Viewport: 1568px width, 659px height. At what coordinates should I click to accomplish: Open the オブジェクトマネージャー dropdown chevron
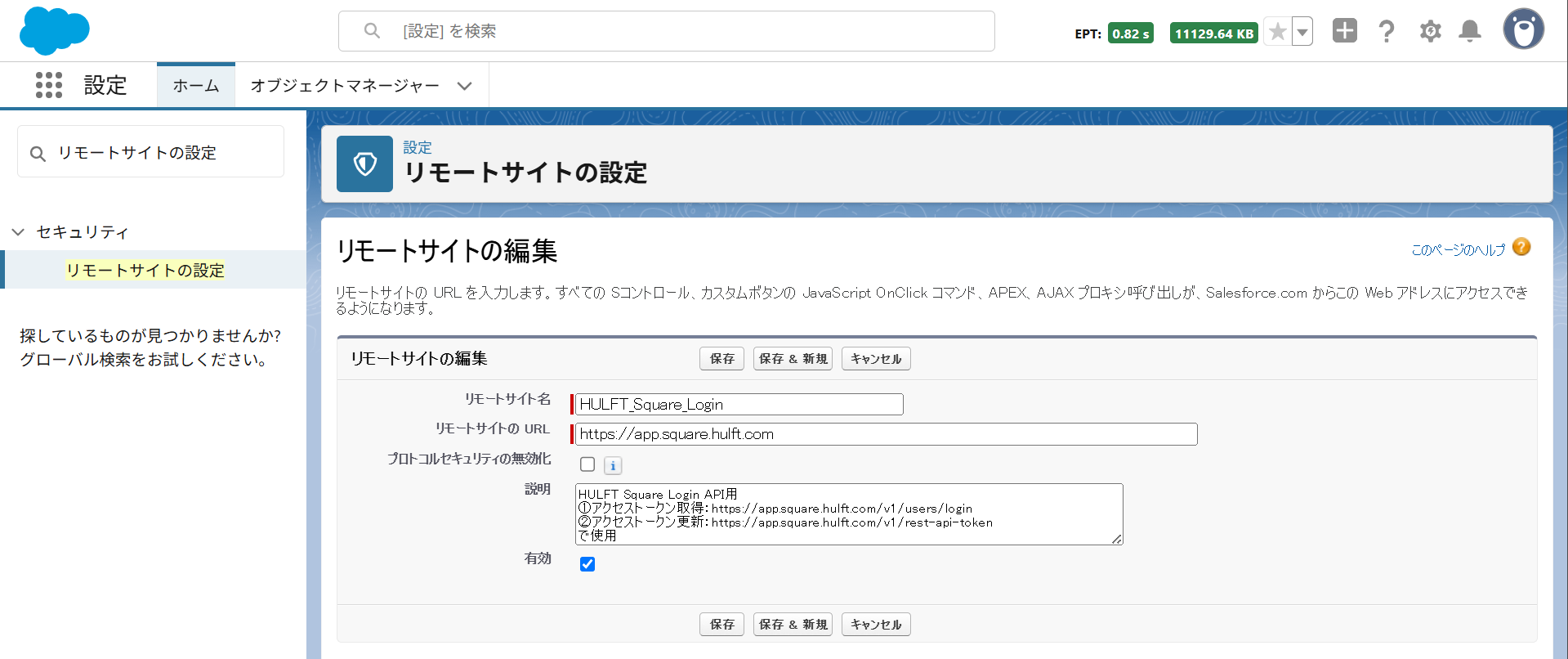[464, 86]
